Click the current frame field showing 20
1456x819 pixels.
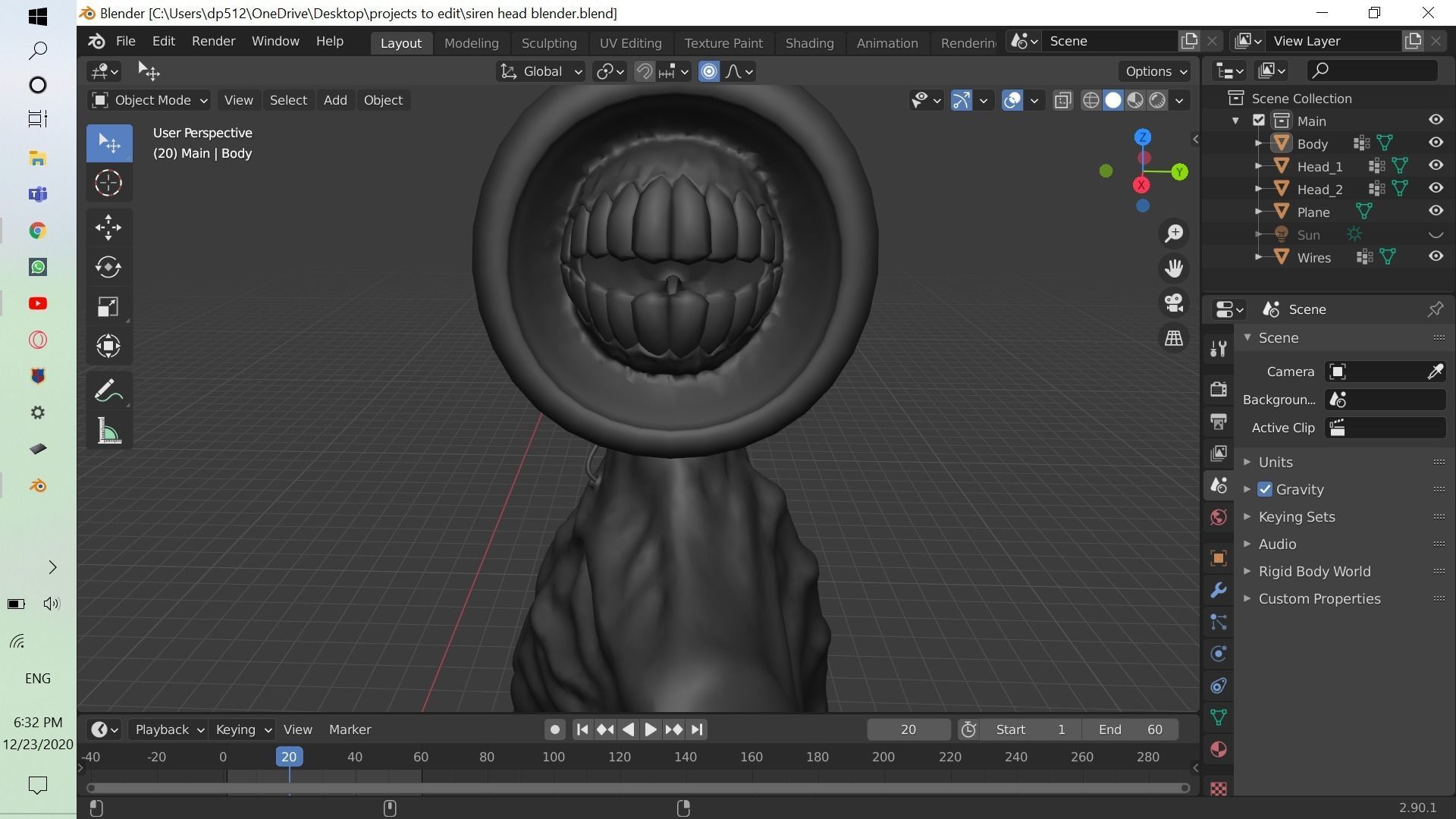coord(908,730)
